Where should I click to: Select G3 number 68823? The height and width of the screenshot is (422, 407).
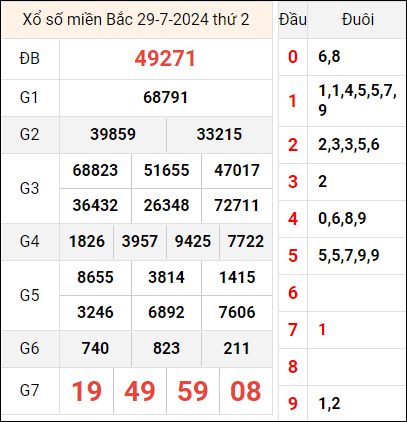click(95, 170)
